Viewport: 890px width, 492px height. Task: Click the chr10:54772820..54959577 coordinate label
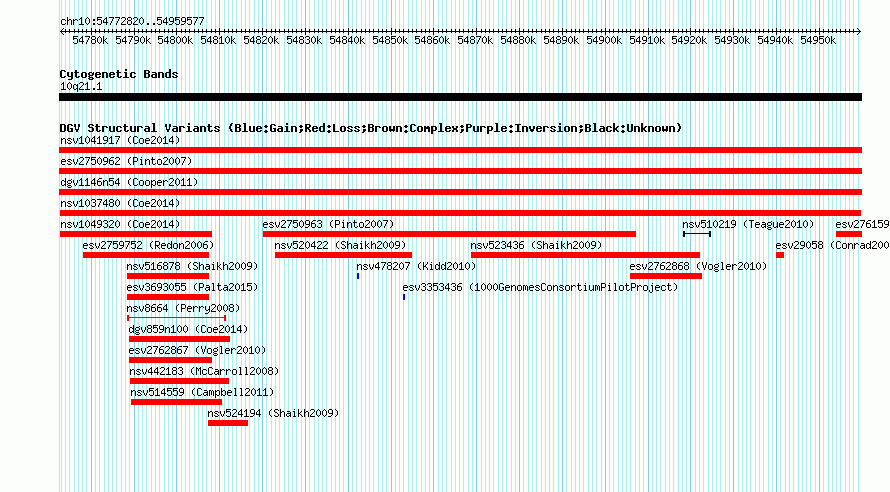coord(132,22)
